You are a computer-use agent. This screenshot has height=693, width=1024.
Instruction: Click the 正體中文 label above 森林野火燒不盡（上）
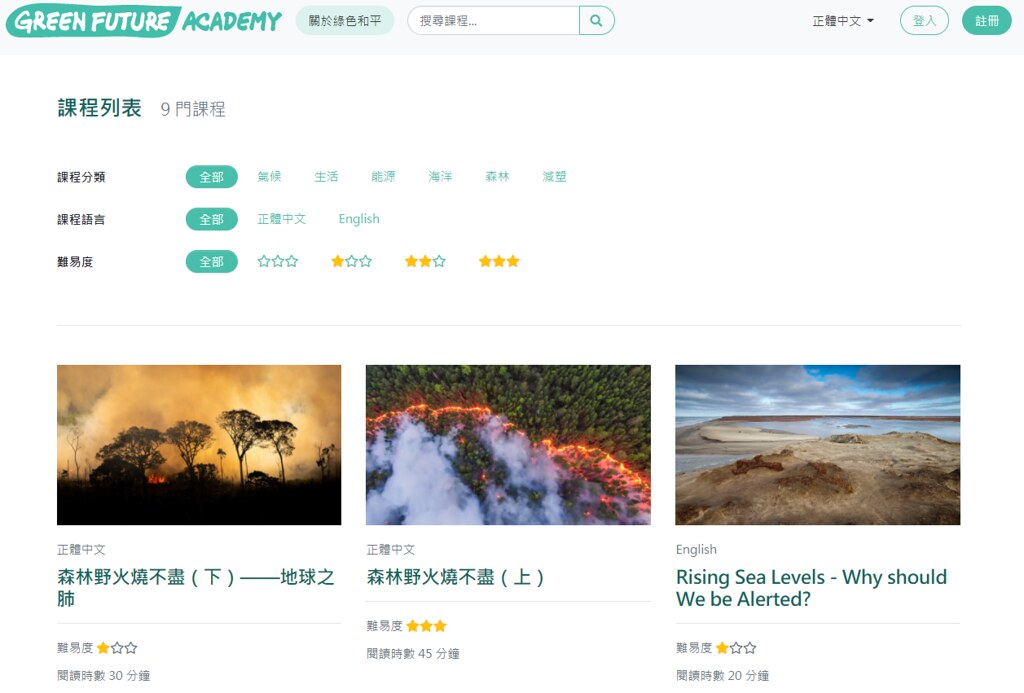pyautogui.click(x=391, y=550)
